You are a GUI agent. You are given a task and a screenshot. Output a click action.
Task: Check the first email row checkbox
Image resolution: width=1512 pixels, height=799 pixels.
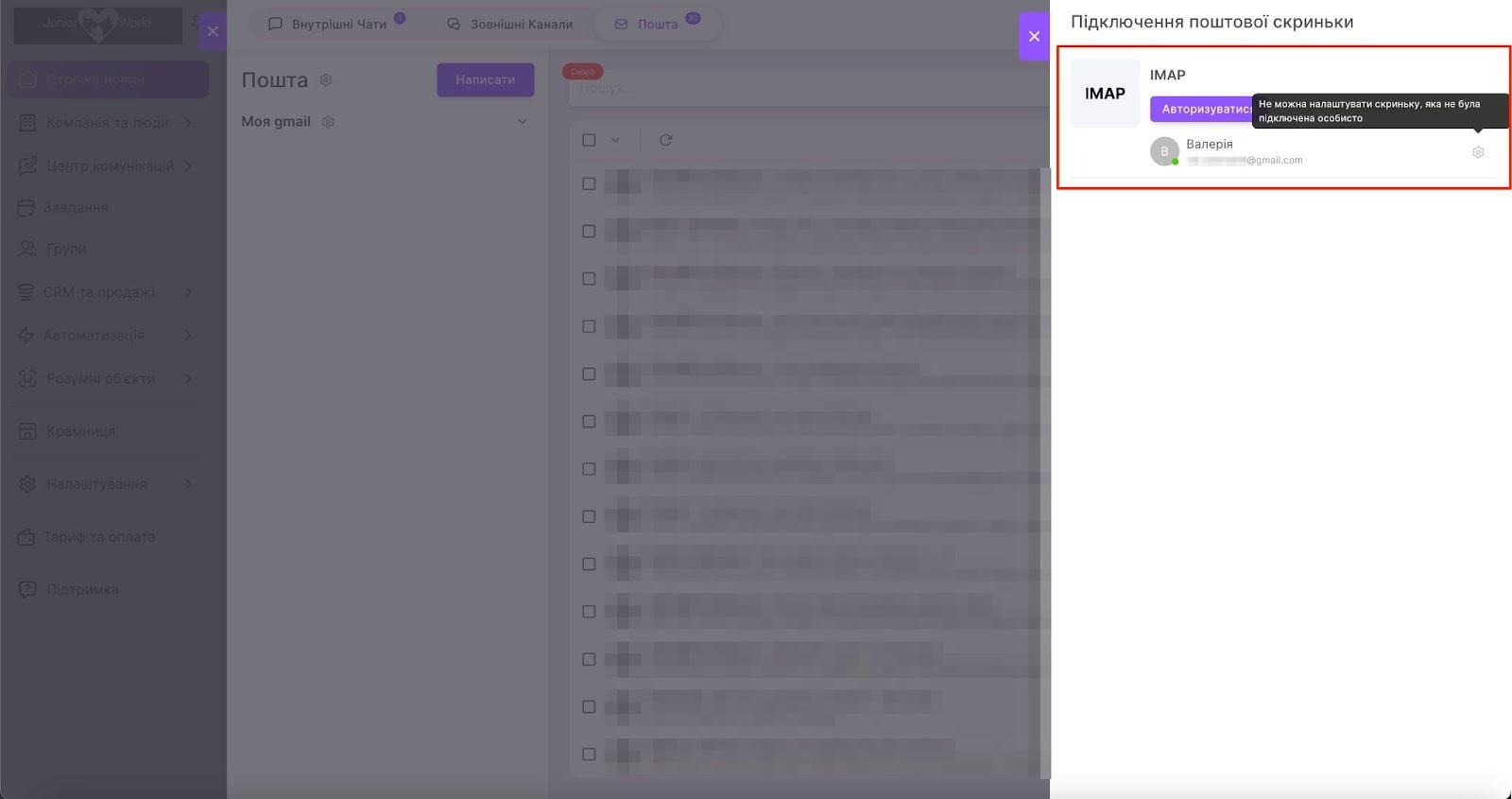[589, 183]
